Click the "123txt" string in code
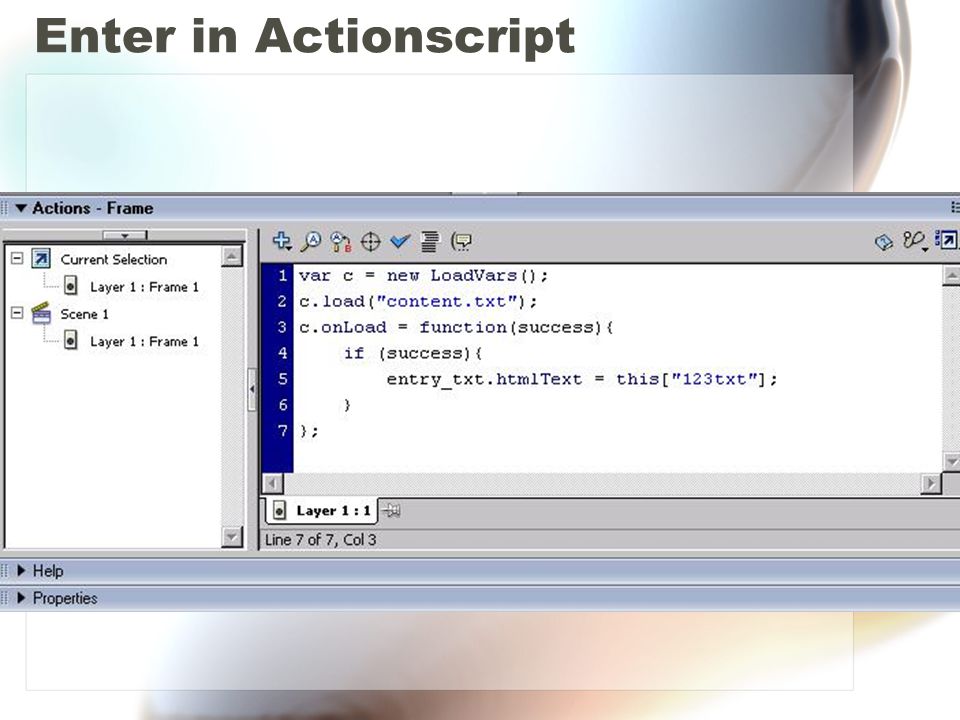Viewport: 960px width, 720px height. point(714,379)
